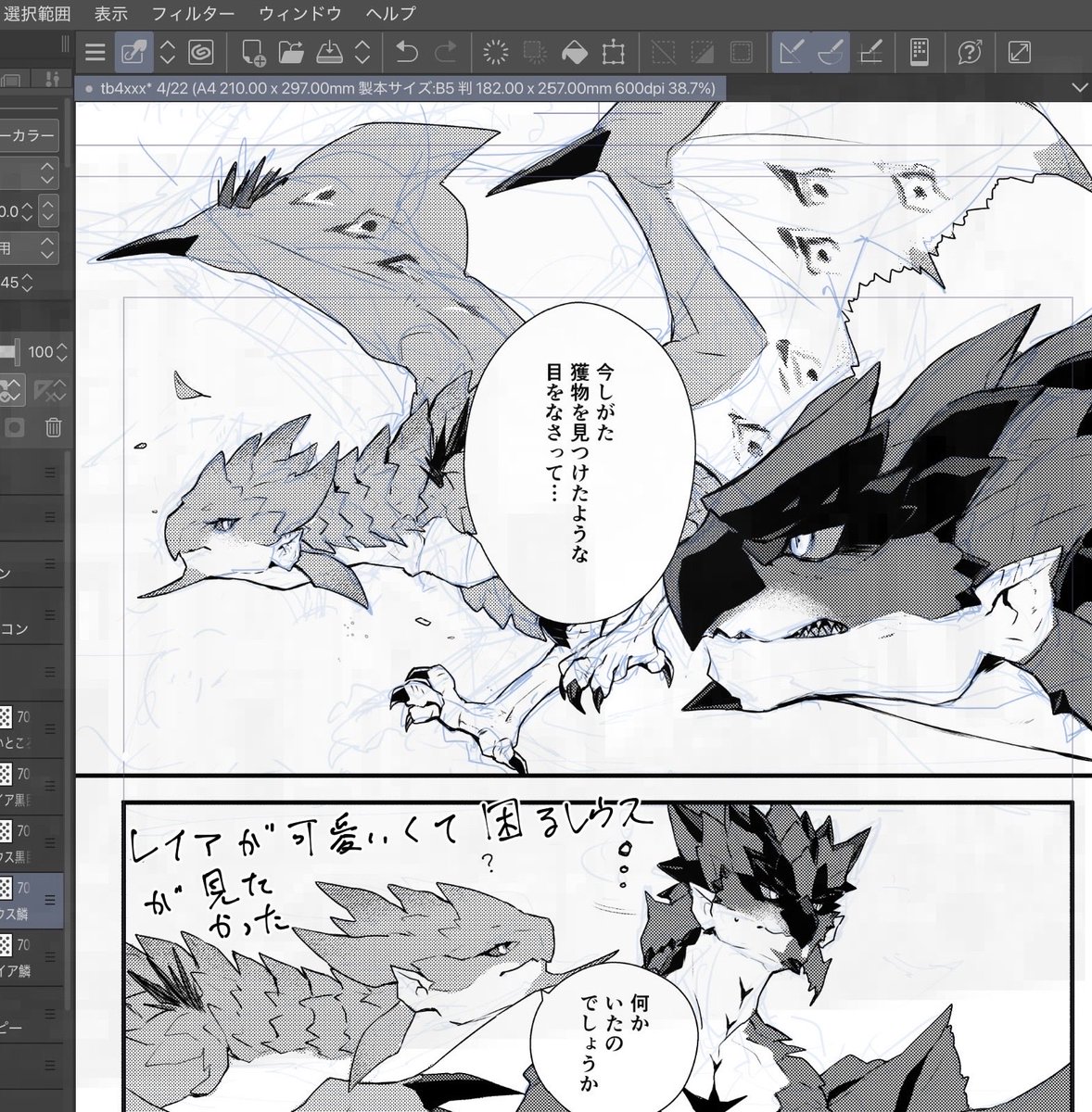Viewport: 1092px width, 1112px height.
Task: Fill with the paint bucket icon
Action: [574, 52]
